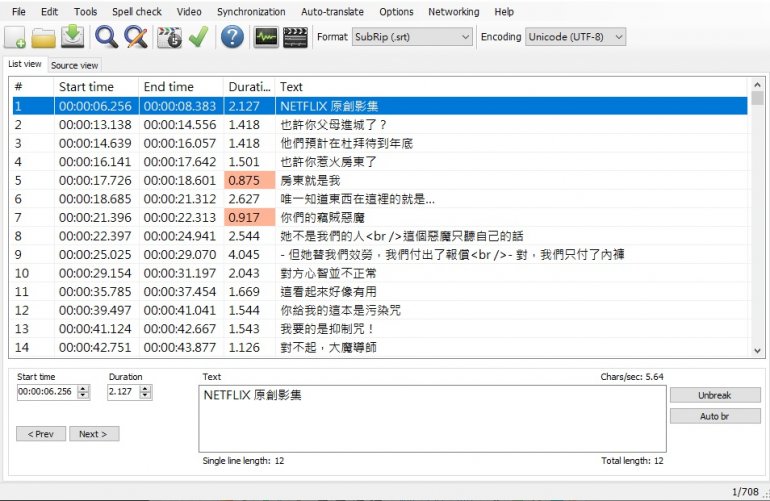Open the Networking menu
770x501 pixels.
[x=454, y=12]
